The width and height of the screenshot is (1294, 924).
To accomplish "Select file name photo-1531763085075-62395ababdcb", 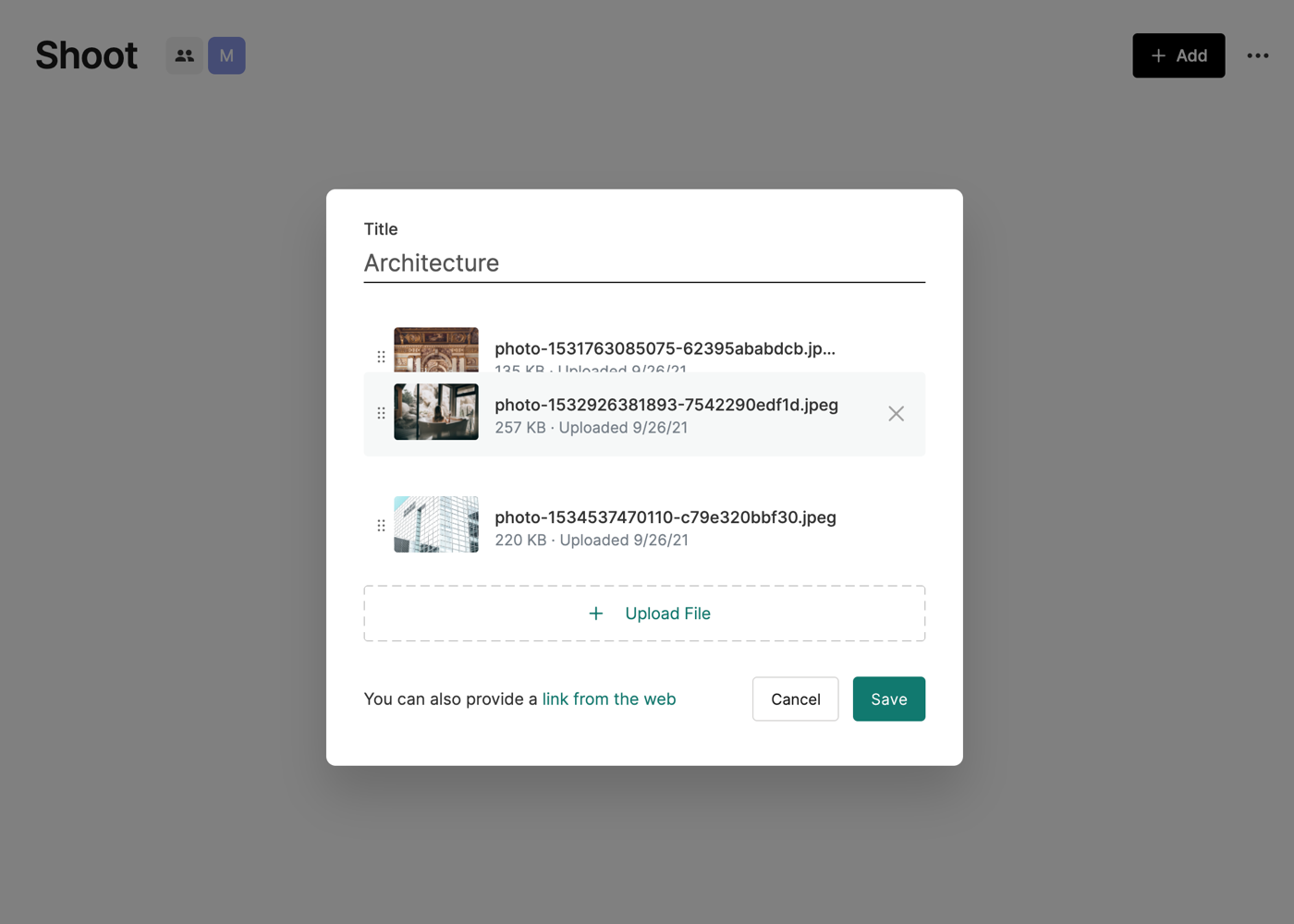I will (x=665, y=348).
